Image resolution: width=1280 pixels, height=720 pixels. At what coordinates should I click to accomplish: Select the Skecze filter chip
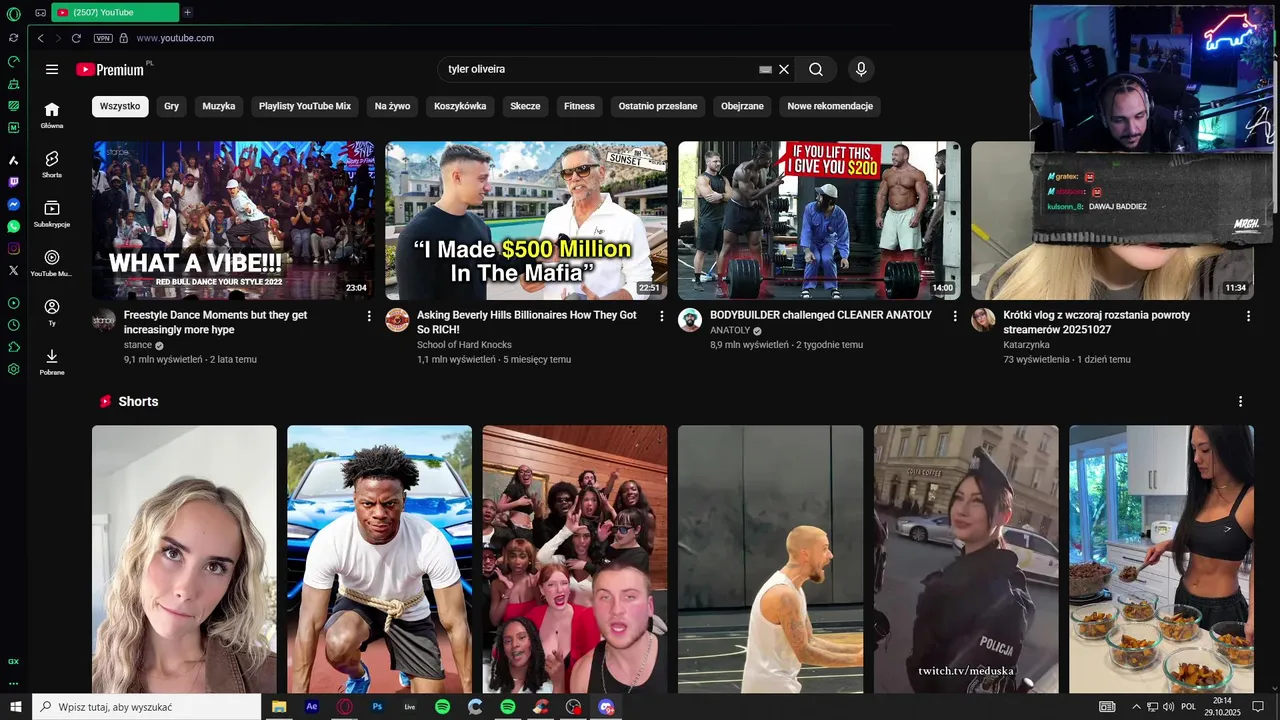pyautogui.click(x=525, y=106)
